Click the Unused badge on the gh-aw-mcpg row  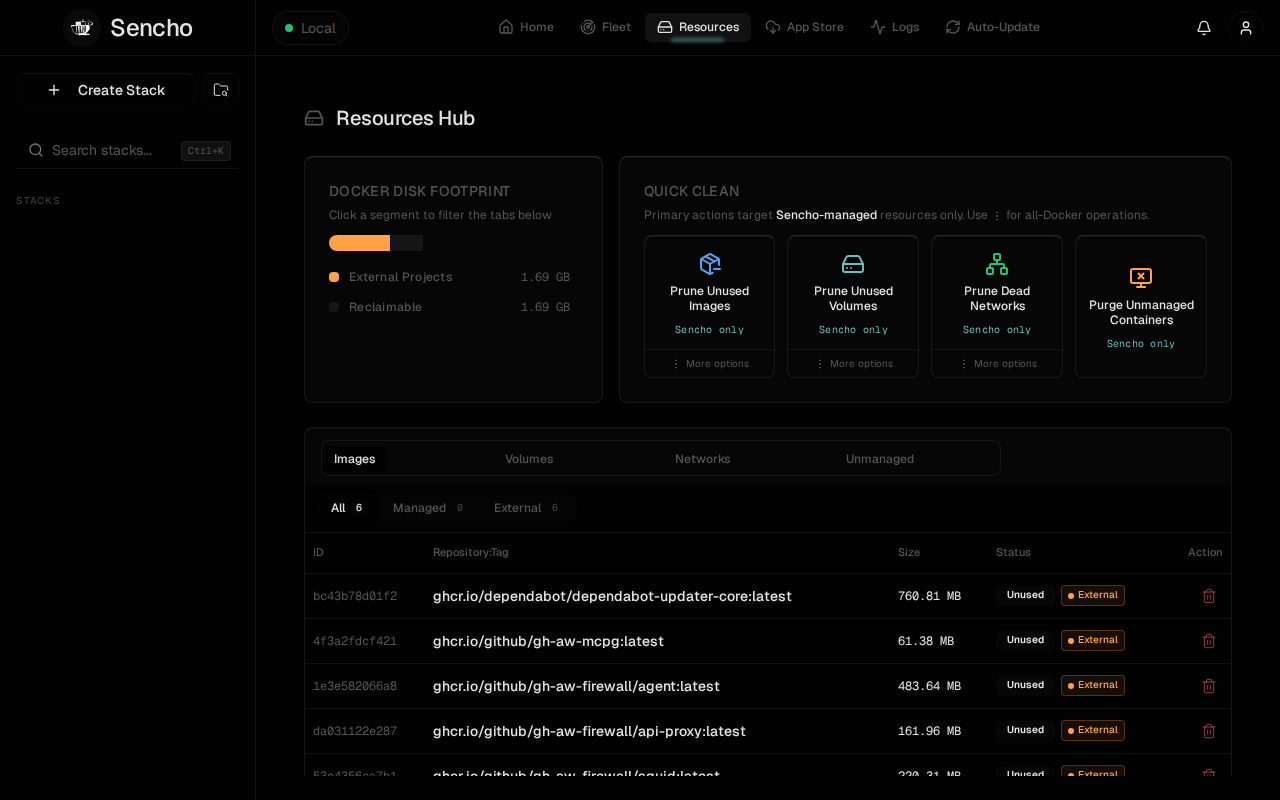point(1025,641)
